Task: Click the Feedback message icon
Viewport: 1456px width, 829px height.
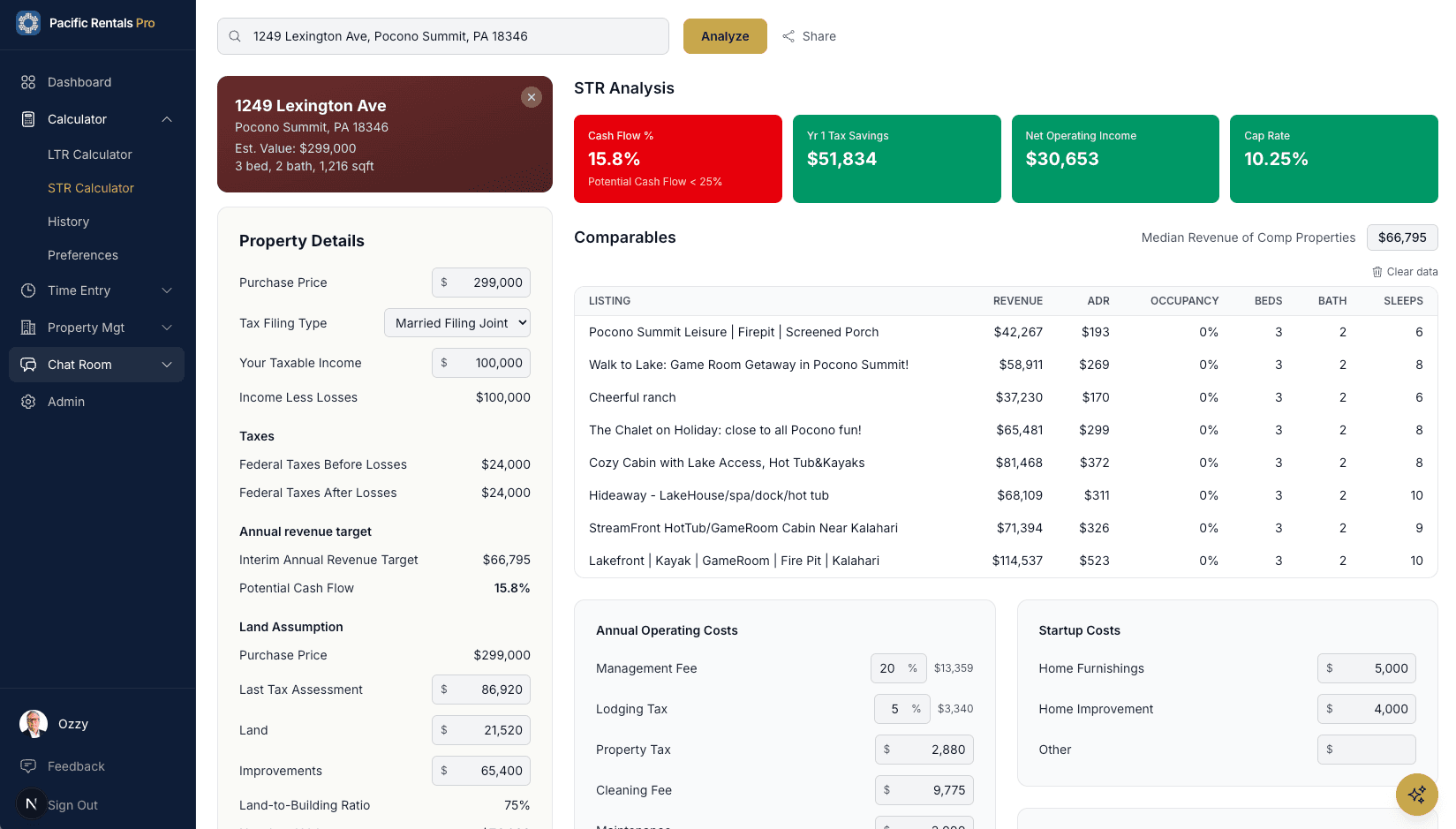Action: click(x=28, y=766)
